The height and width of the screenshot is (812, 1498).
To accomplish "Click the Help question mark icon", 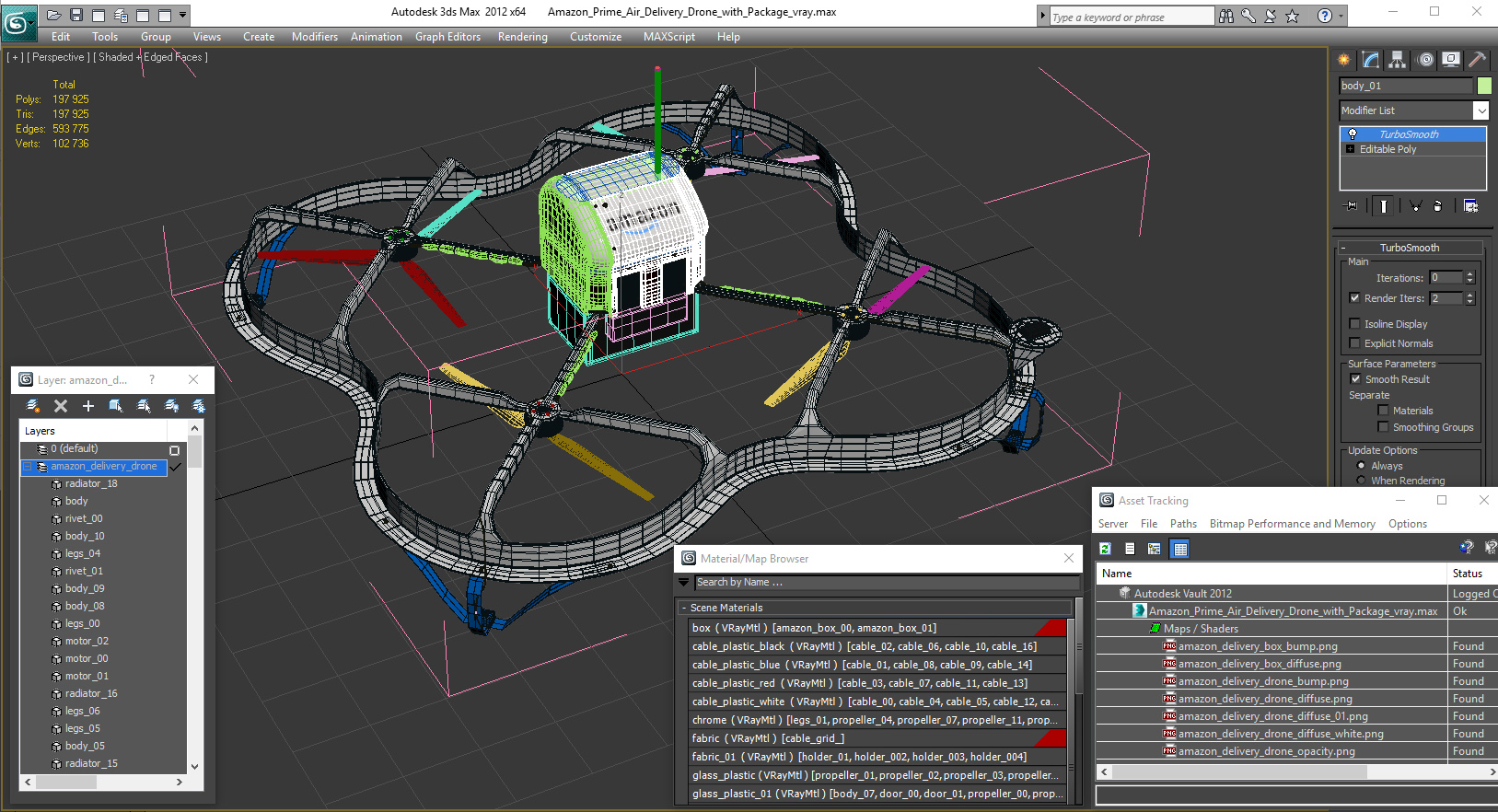I will [x=1324, y=16].
